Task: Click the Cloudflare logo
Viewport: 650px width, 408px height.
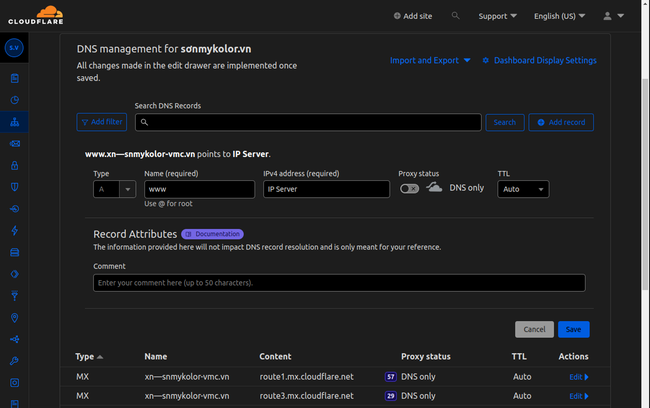Action: point(36,15)
